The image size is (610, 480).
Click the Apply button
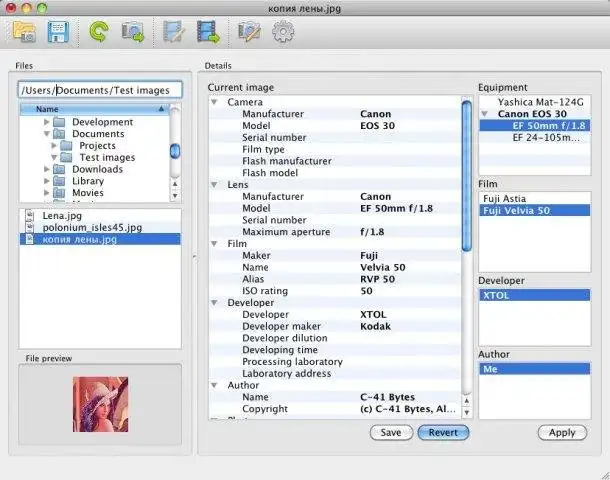(x=562, y=433)
